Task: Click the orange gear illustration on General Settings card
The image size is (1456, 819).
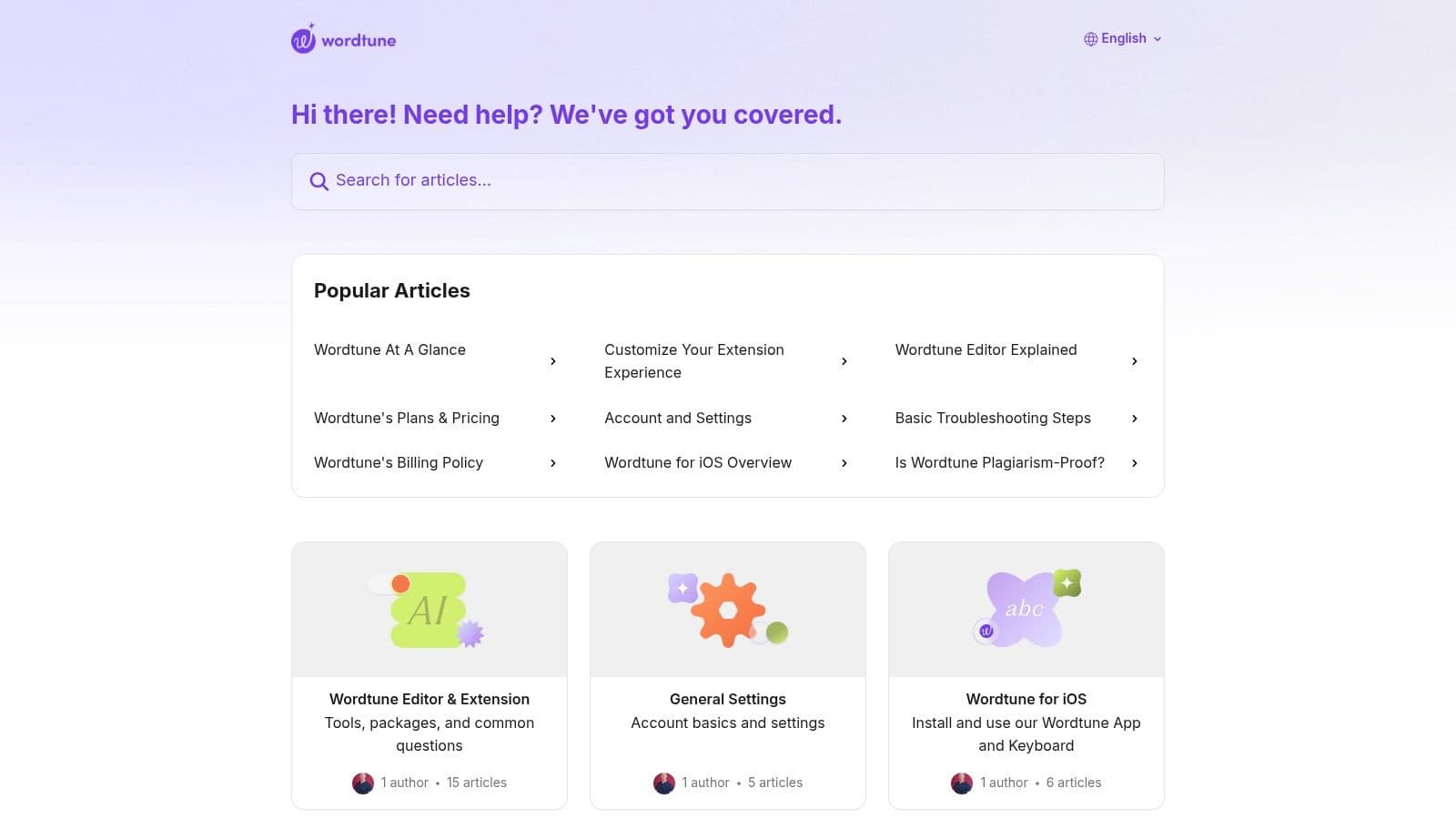Action: click(x=727, y=610)
